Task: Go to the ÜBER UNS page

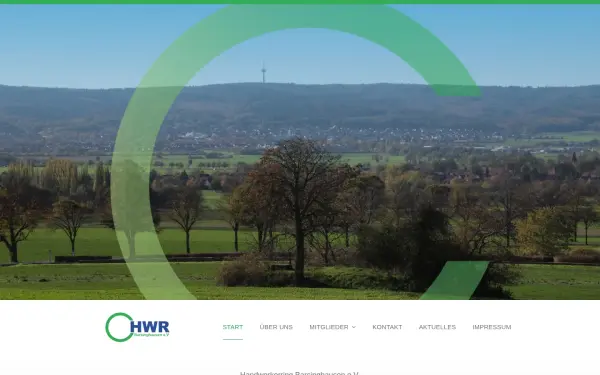Action: coord(276,327)
